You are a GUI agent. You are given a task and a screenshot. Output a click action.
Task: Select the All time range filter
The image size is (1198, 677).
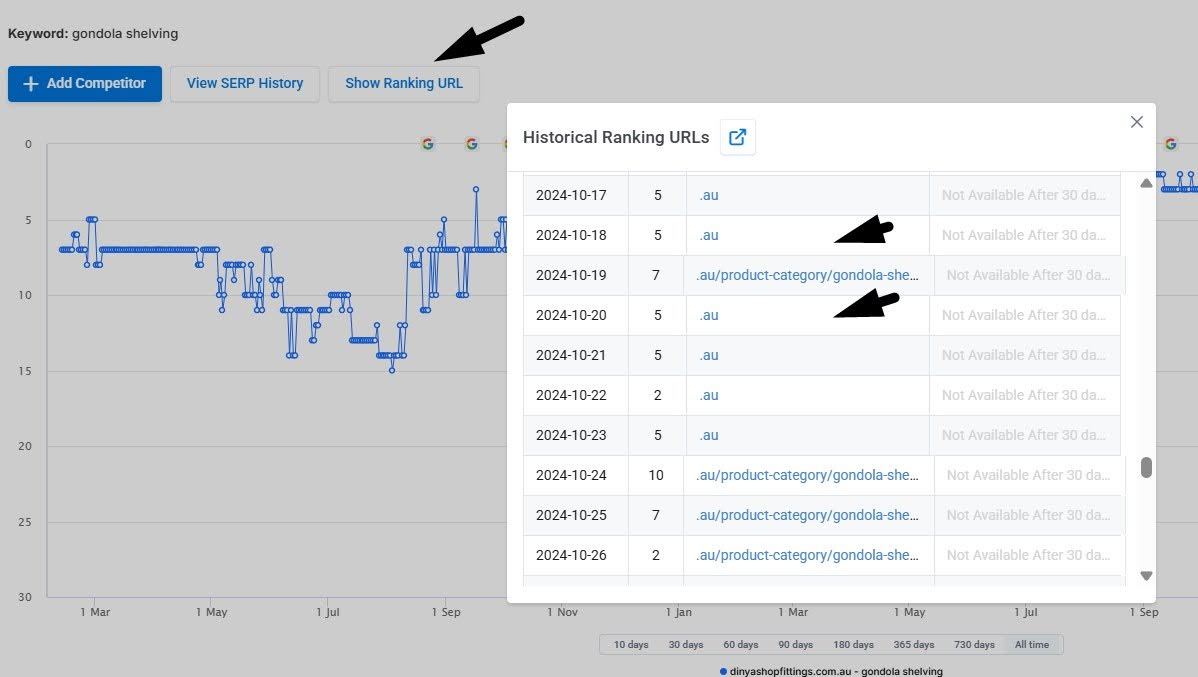(x=1034, y=644)
